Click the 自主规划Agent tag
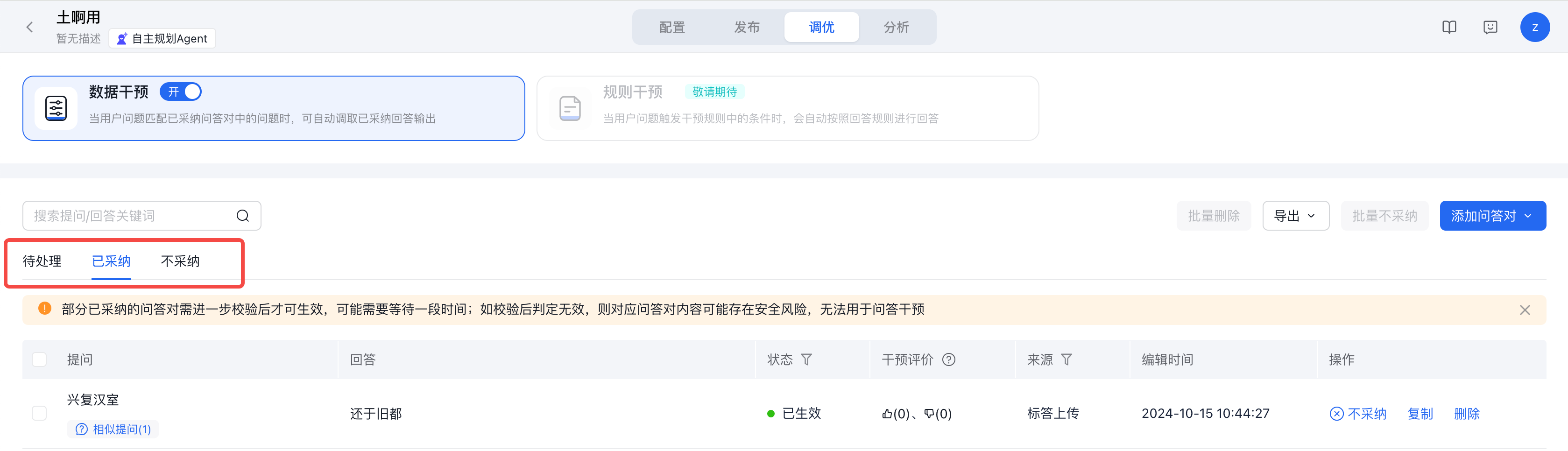The width and height of the screenshot is (1568, 451). pyautogui.click(x=162, y=38)
